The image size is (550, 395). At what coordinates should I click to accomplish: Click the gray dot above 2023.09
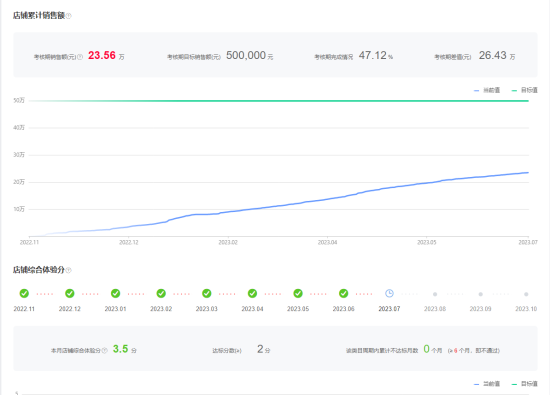tap(481, 294)
